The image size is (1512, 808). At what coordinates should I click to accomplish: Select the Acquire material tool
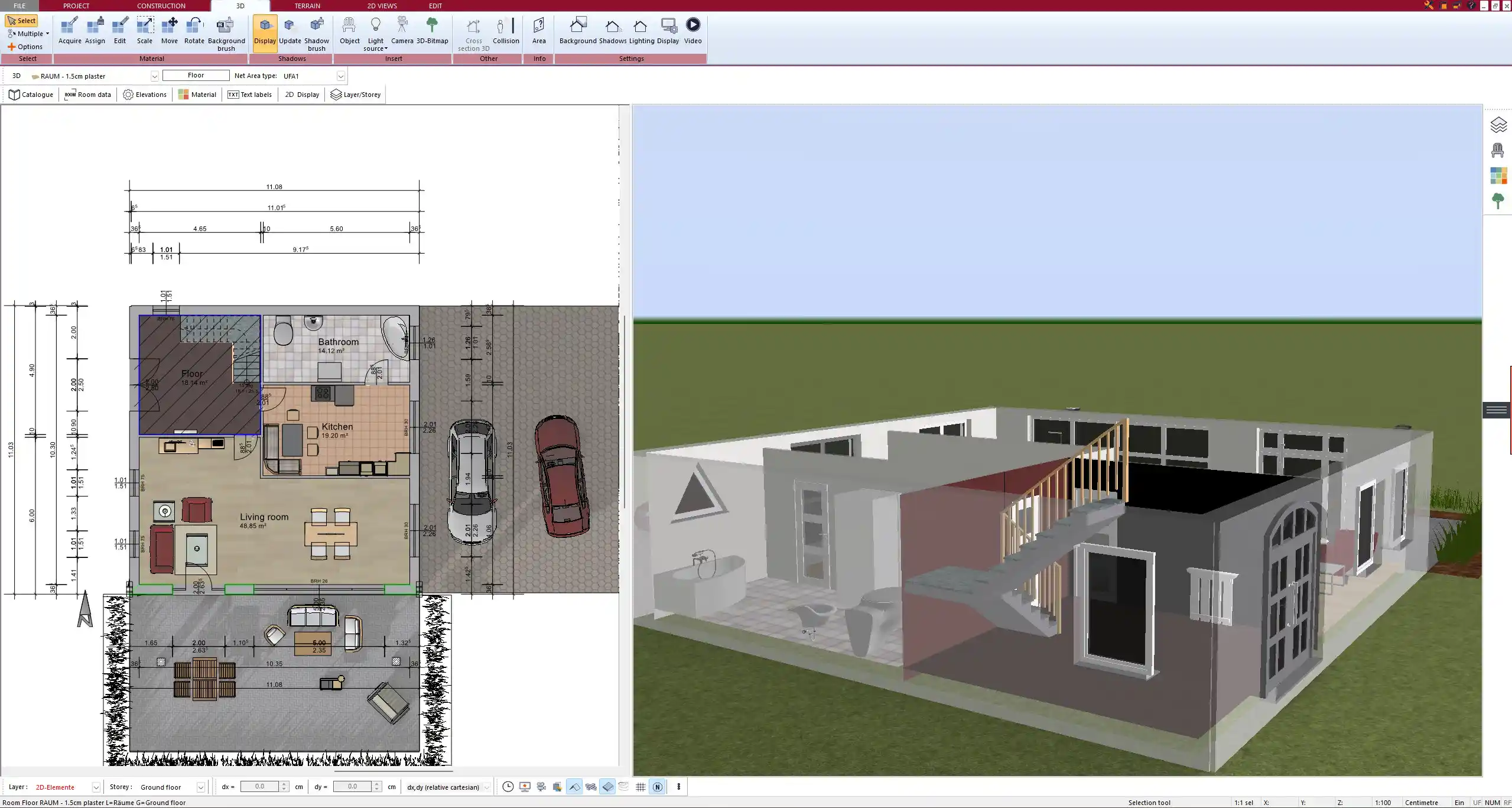69,30
